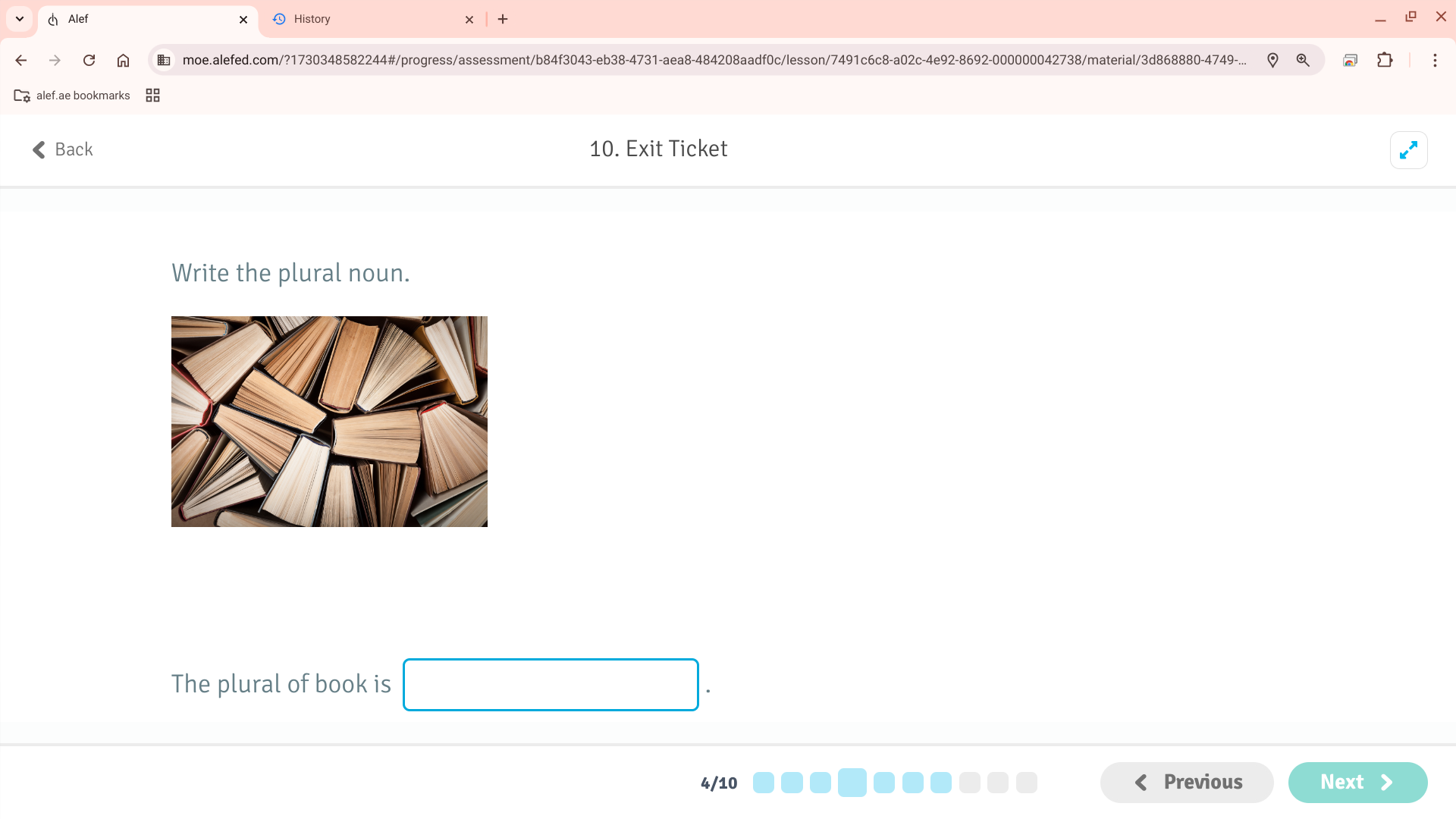Jump to first question progress square
Screen dimensions: 1456x819
(764, 783)
